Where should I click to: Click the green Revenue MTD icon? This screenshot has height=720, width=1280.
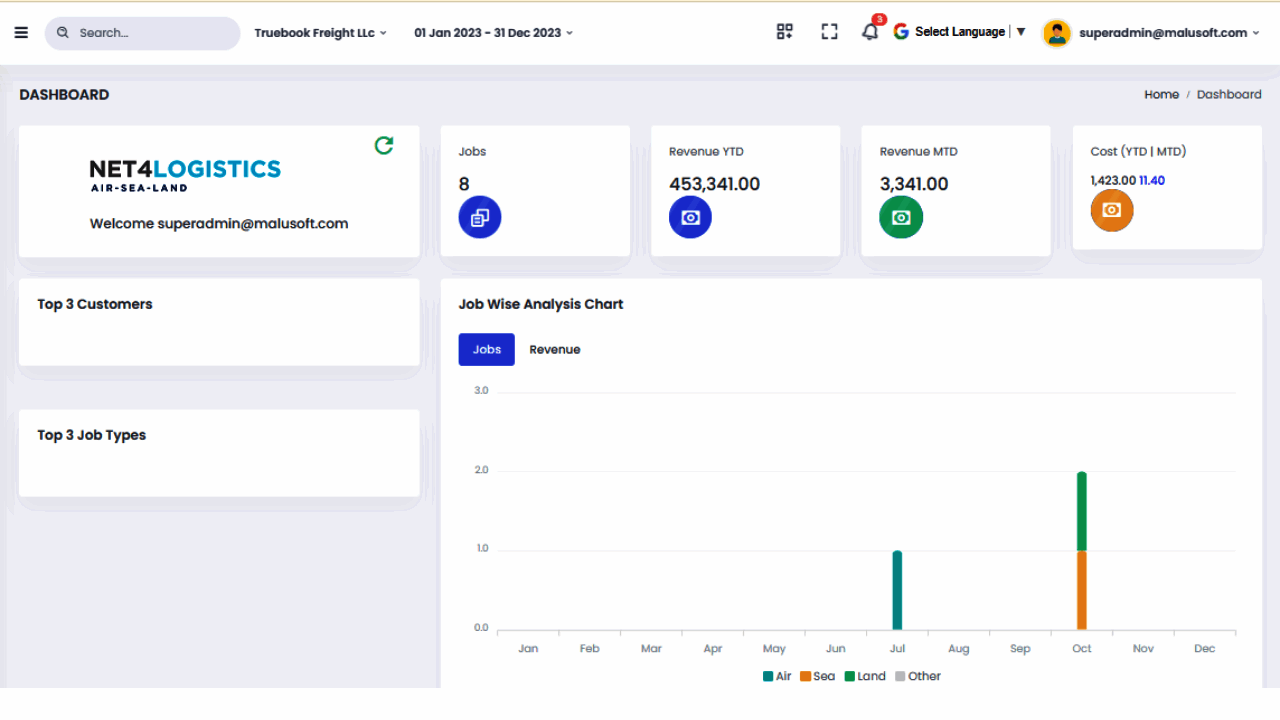tap(901, 217)
